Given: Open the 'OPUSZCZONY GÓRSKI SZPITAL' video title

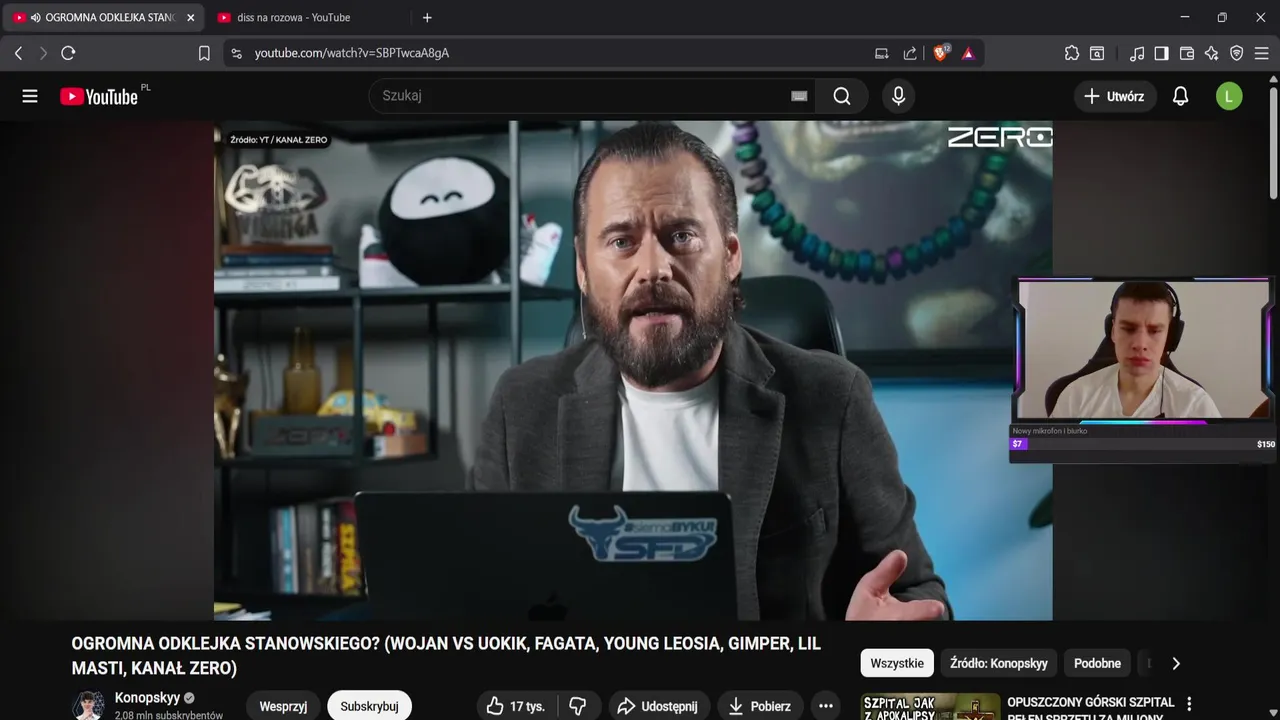Looking at the screenshot, I should pyautogui.click(x=1091, y=709).
